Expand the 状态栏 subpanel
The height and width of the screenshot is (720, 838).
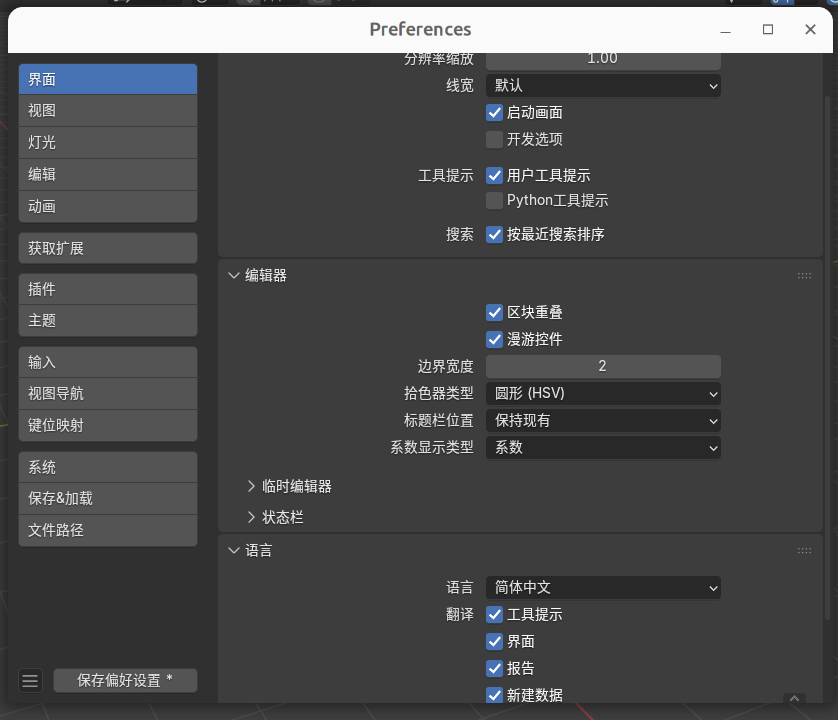[x=251, y=517]
